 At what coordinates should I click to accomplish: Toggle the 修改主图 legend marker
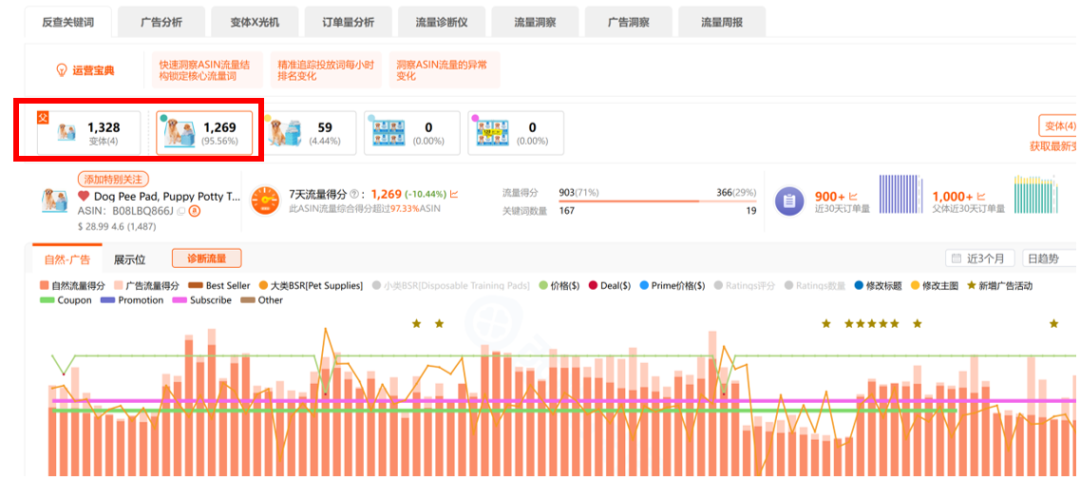pos(934,286)
